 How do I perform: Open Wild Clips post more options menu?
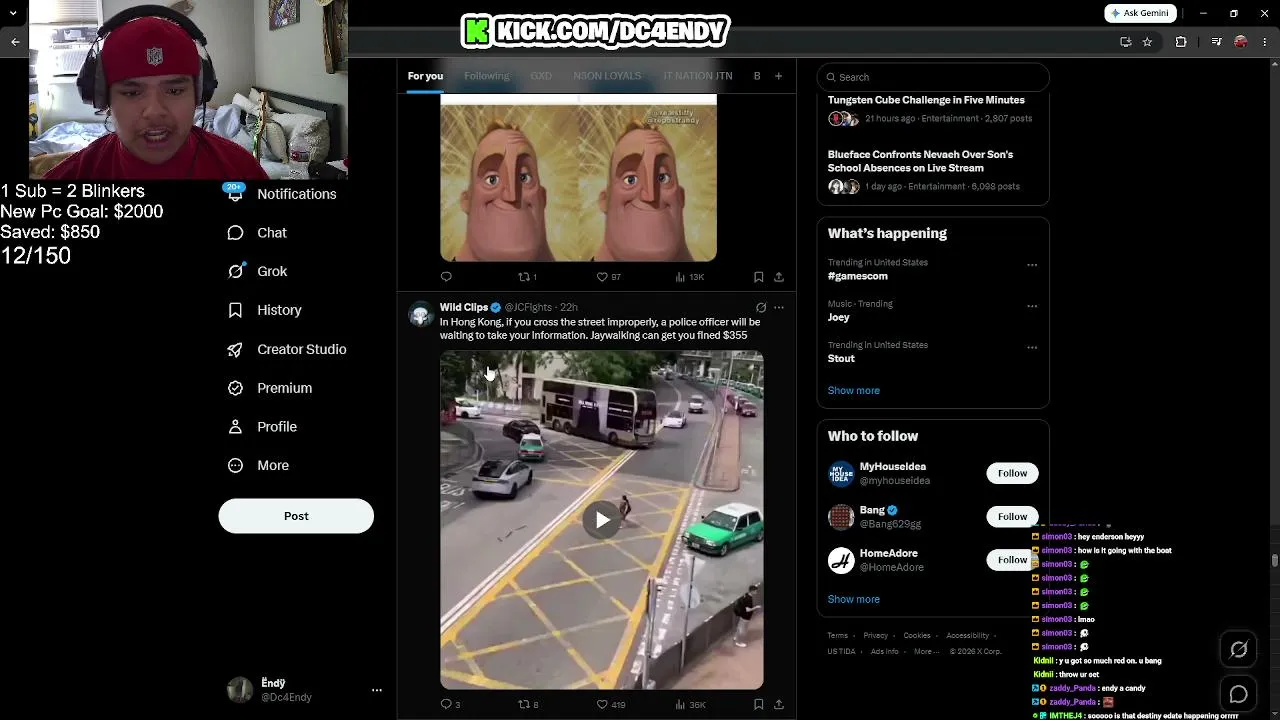pyautogui.click(x=779, y=307)
